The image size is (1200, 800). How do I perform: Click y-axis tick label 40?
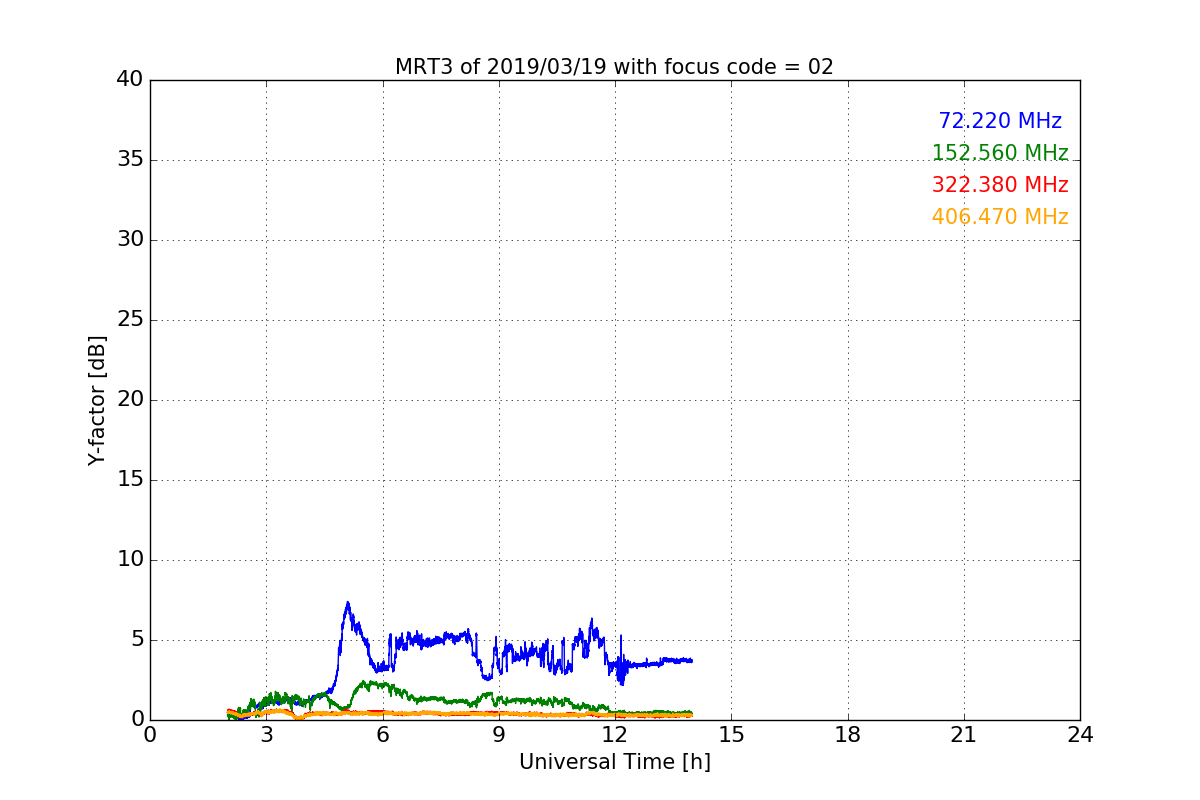(x=130, y=80)
